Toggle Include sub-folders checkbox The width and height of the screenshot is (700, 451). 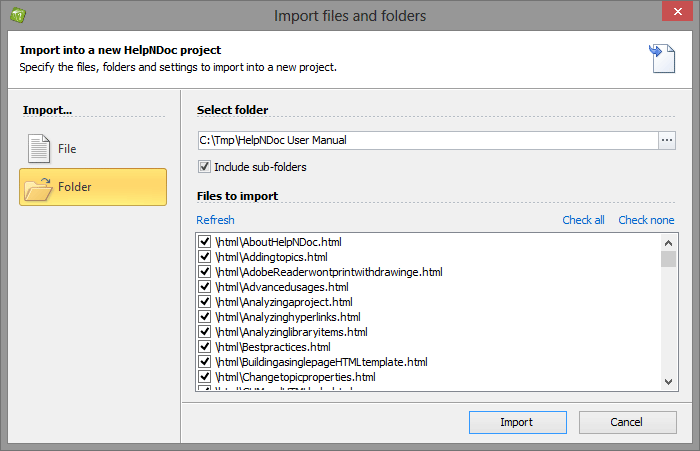pyautogui.click(x=204, y=167)
